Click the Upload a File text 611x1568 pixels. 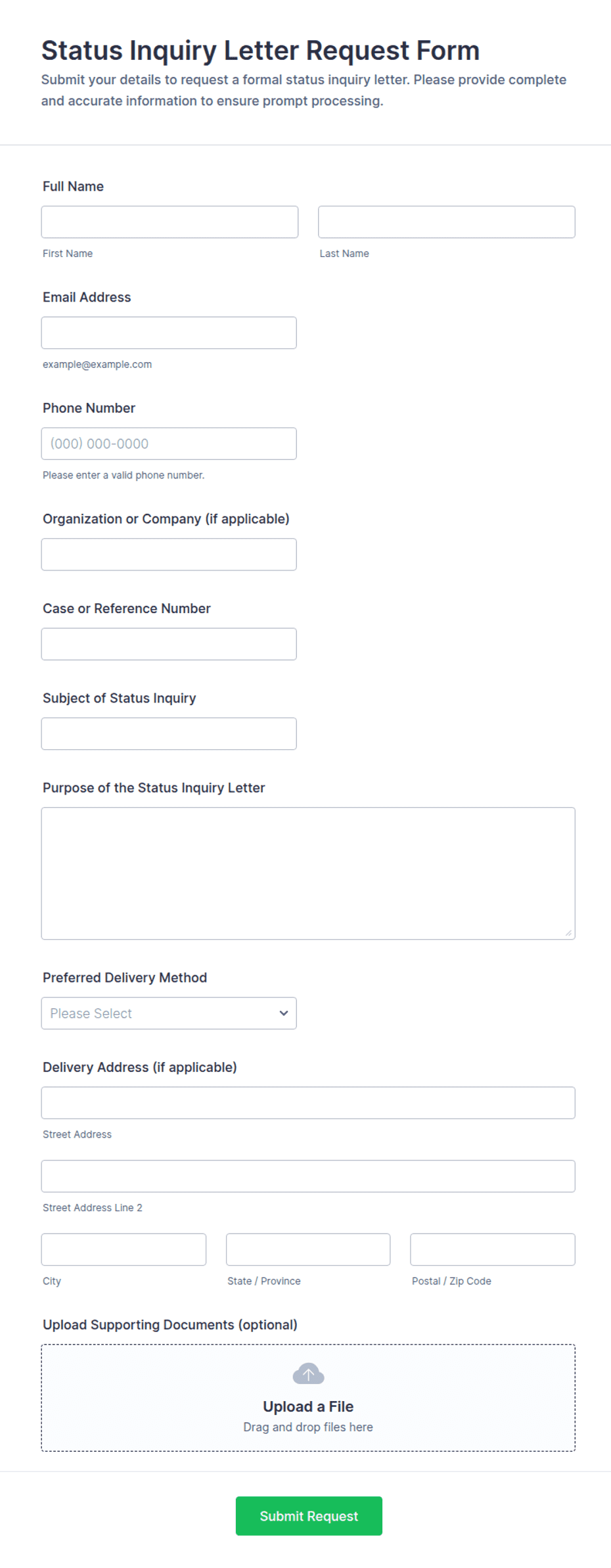(308, 1406)
